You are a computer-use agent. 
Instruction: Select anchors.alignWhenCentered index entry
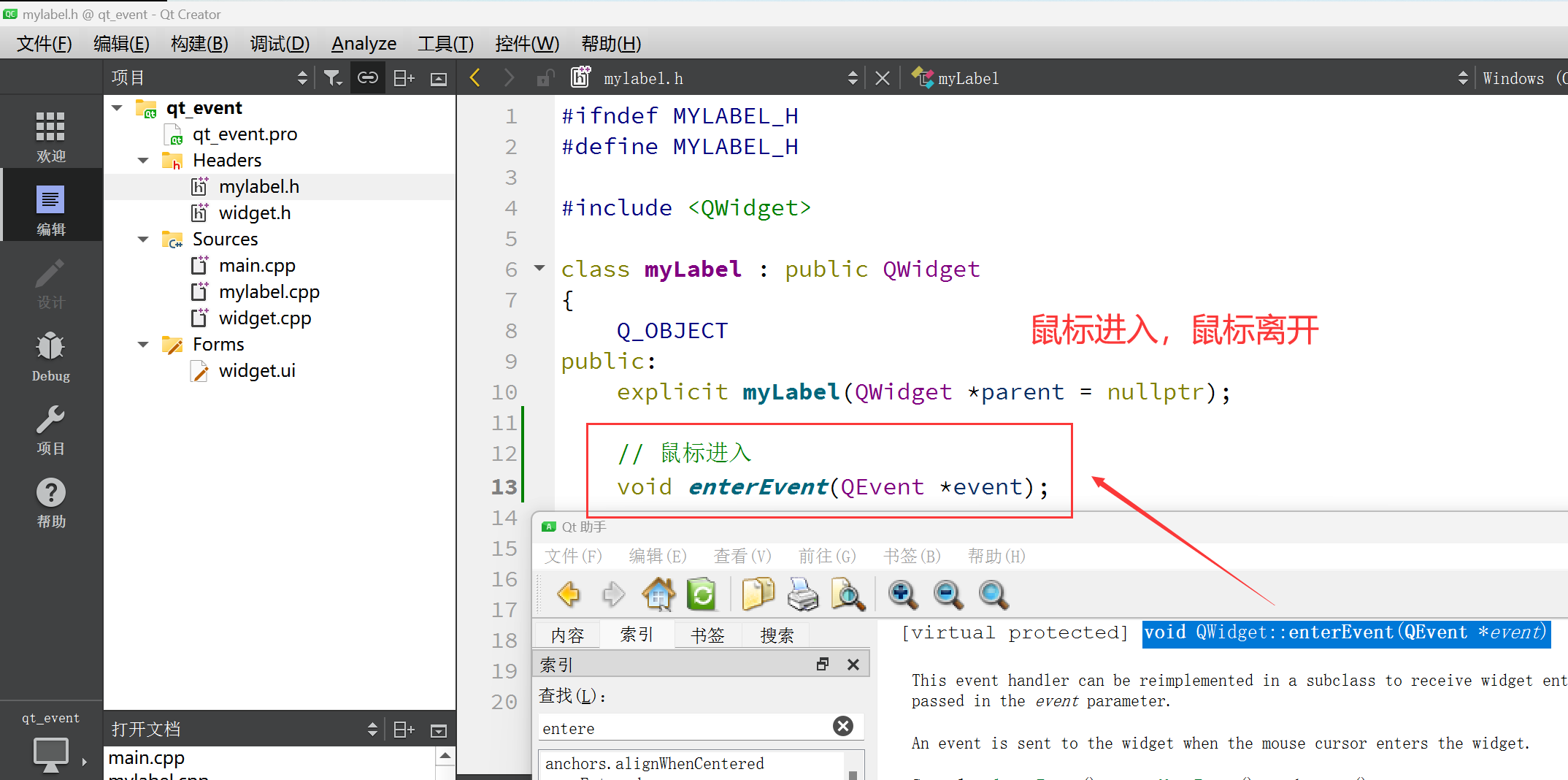point(654,764)
